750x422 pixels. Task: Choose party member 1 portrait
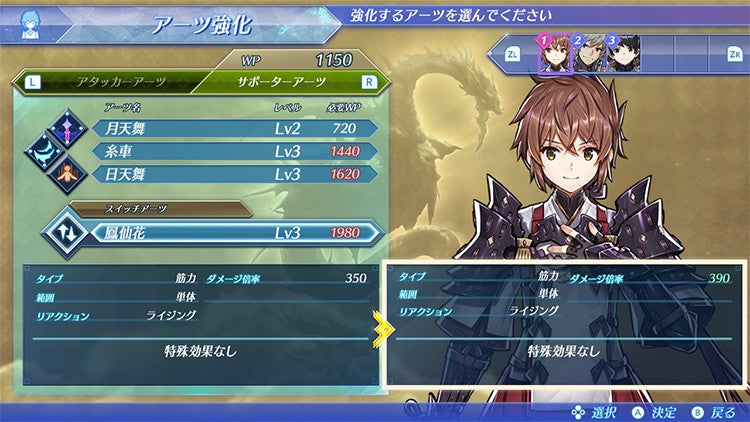click(x=556, y=54)
